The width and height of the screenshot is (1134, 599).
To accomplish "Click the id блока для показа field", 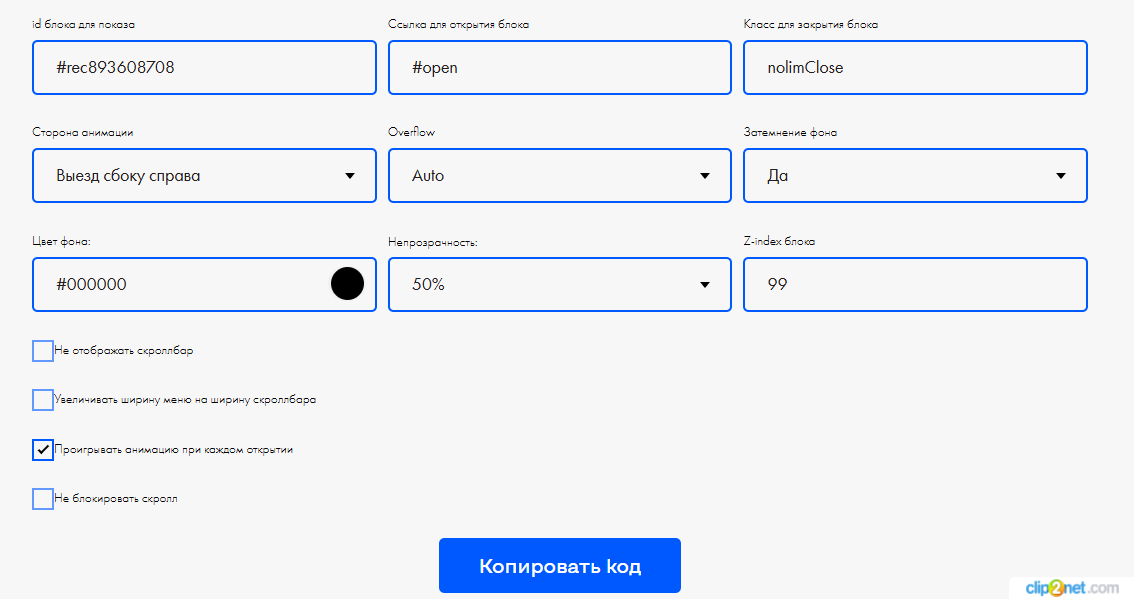I will click(204, 68).
